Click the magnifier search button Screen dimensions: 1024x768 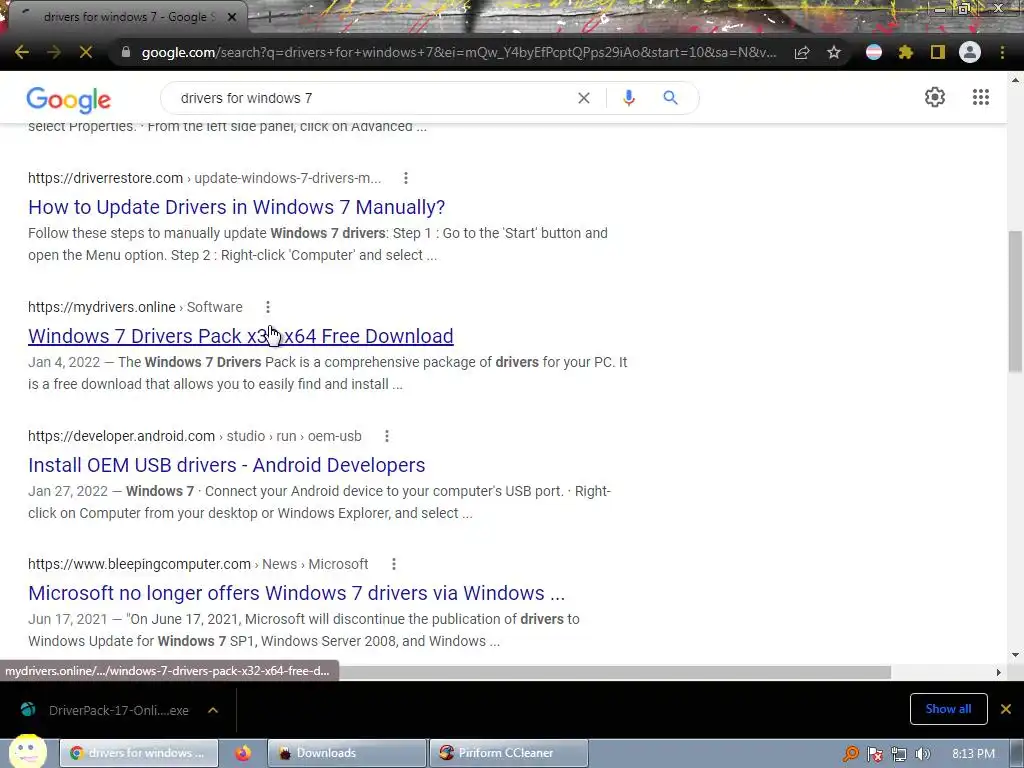[x=670, y=98]
